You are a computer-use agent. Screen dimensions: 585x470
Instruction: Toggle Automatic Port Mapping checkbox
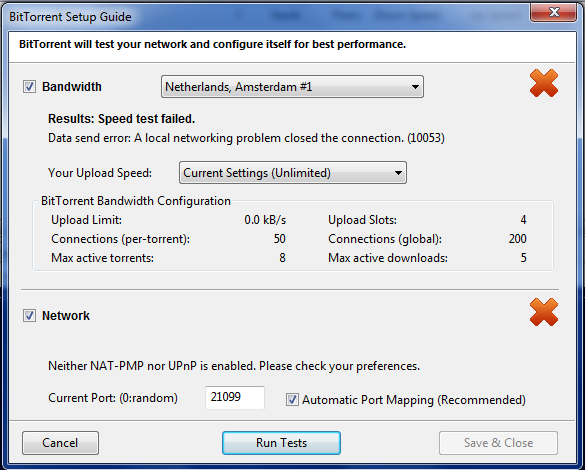coord(292,400)
